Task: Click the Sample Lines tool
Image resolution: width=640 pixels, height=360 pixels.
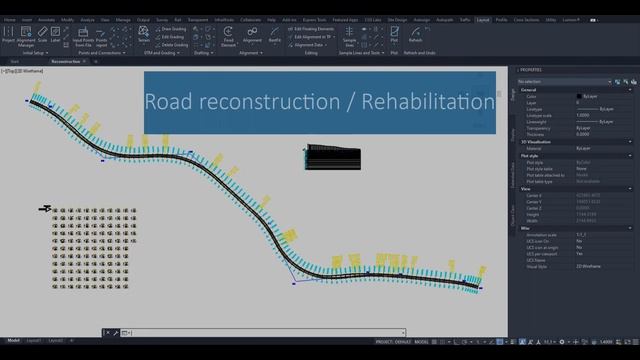Action: (x=349, y=36)
